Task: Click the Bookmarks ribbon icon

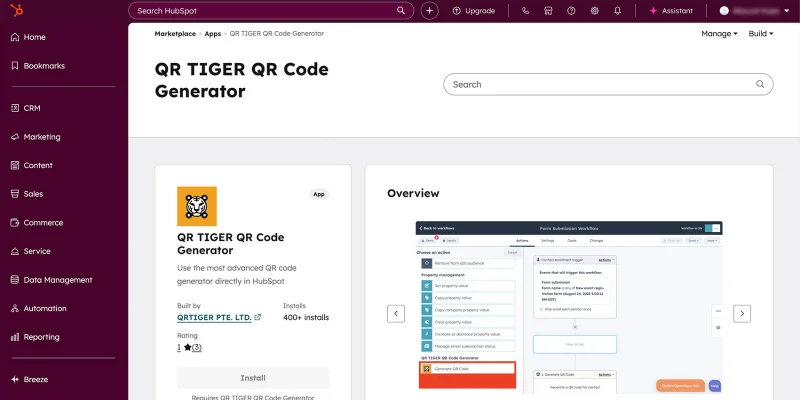Action: click(15, 66)
